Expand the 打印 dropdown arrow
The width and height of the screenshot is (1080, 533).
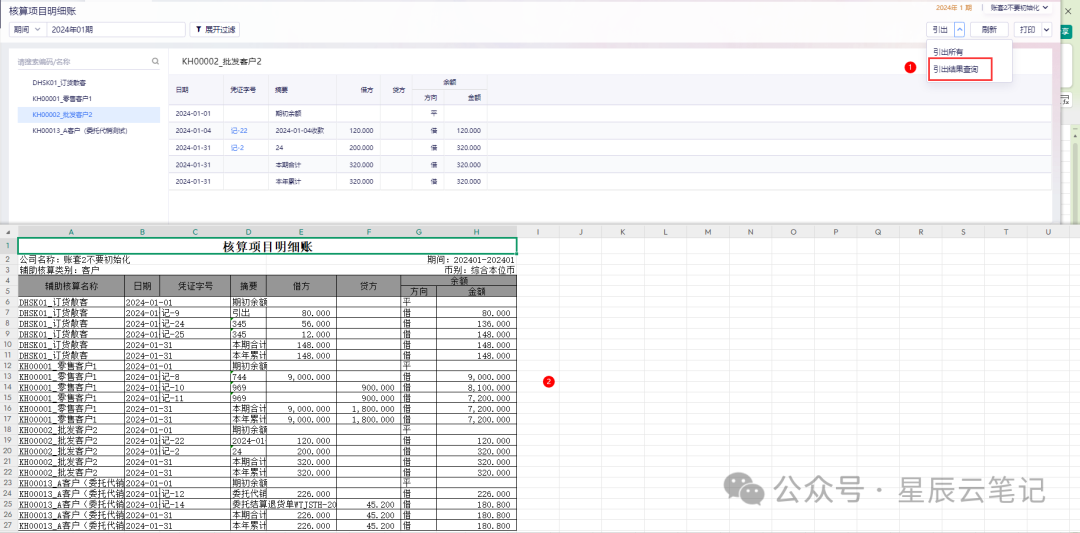click(x=1046, y=30)
